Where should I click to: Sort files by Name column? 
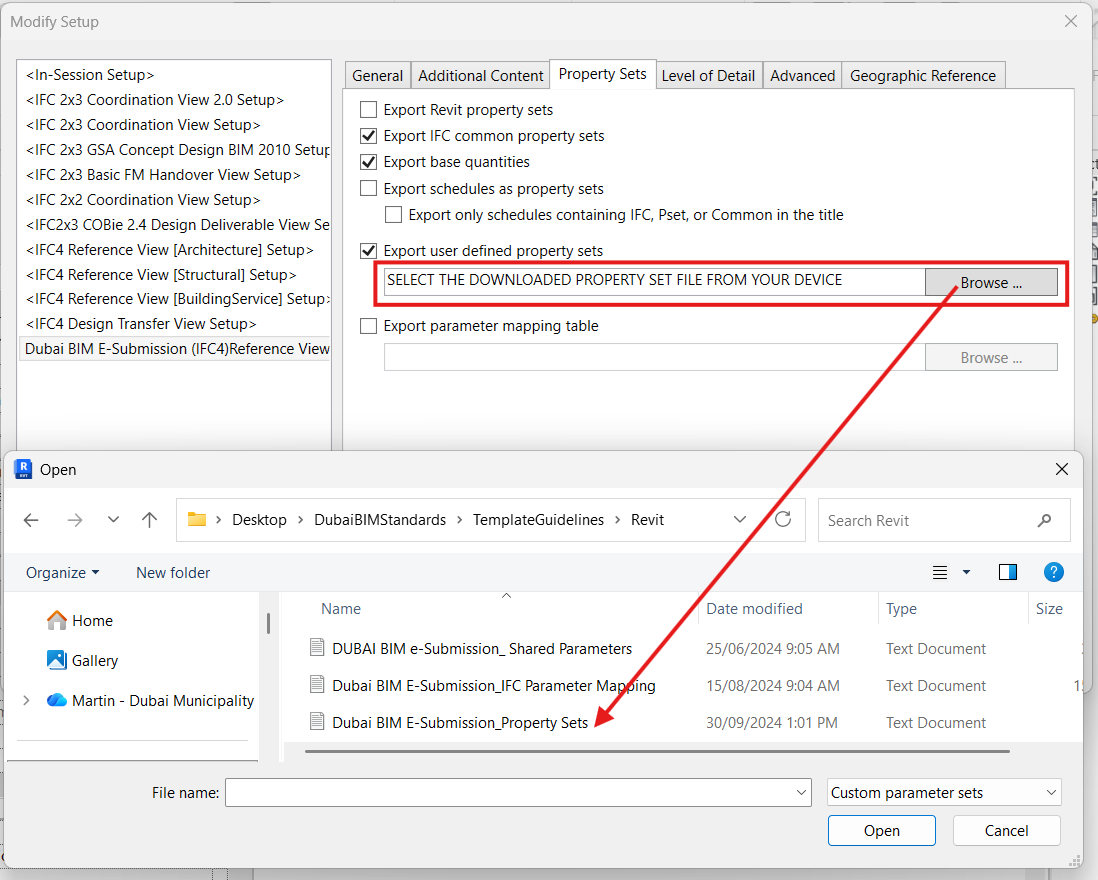click(x=340, y=609)
